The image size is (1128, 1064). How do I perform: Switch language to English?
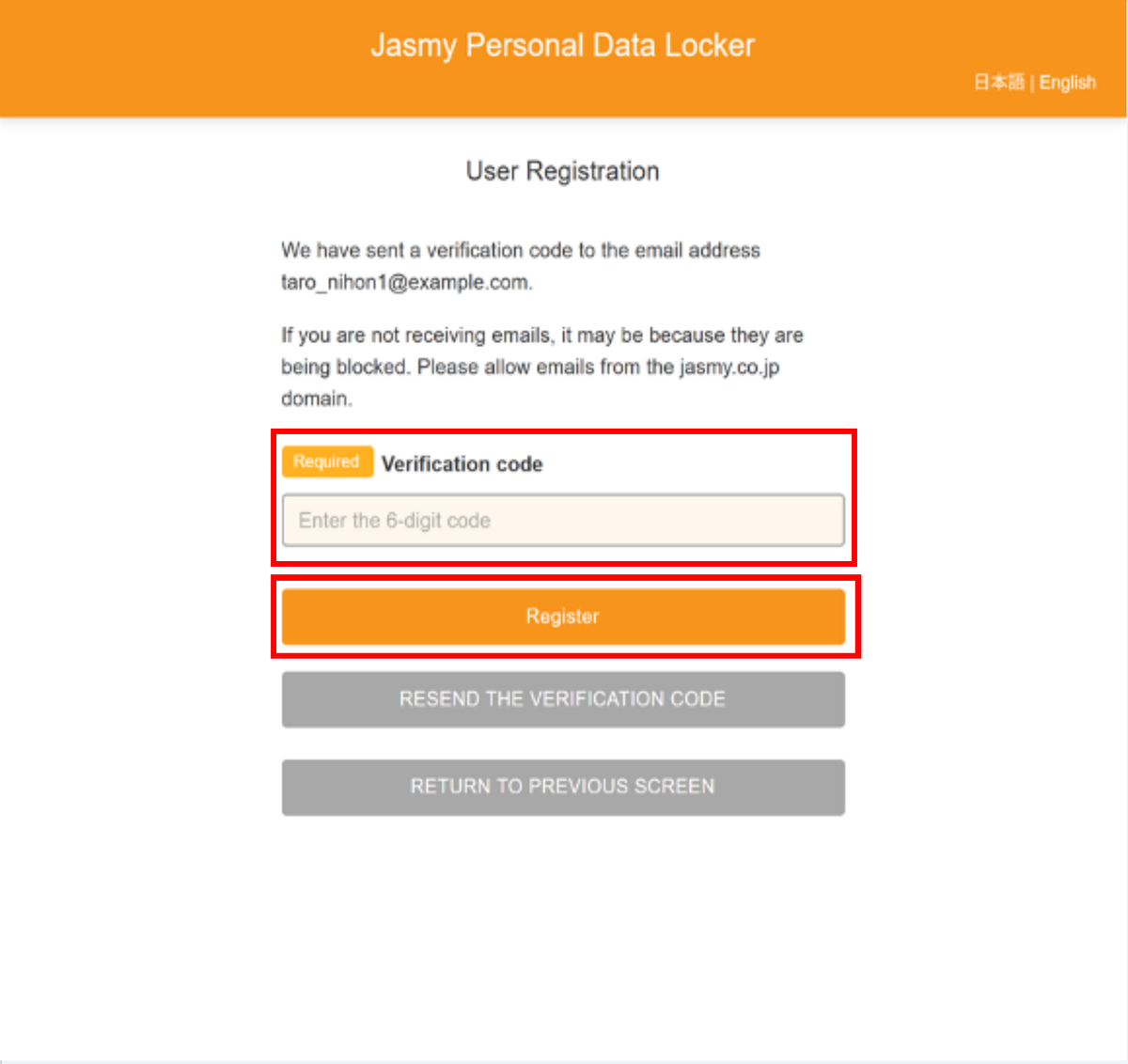(1068, 83)
